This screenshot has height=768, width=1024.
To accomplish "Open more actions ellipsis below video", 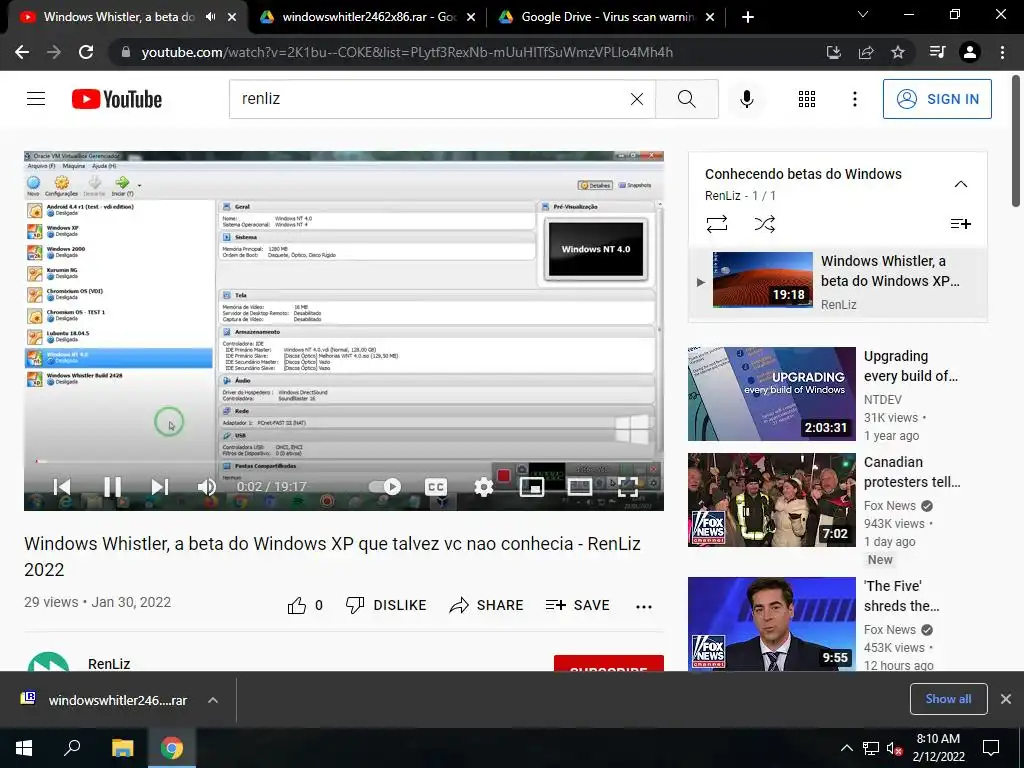I will [644, 606].
